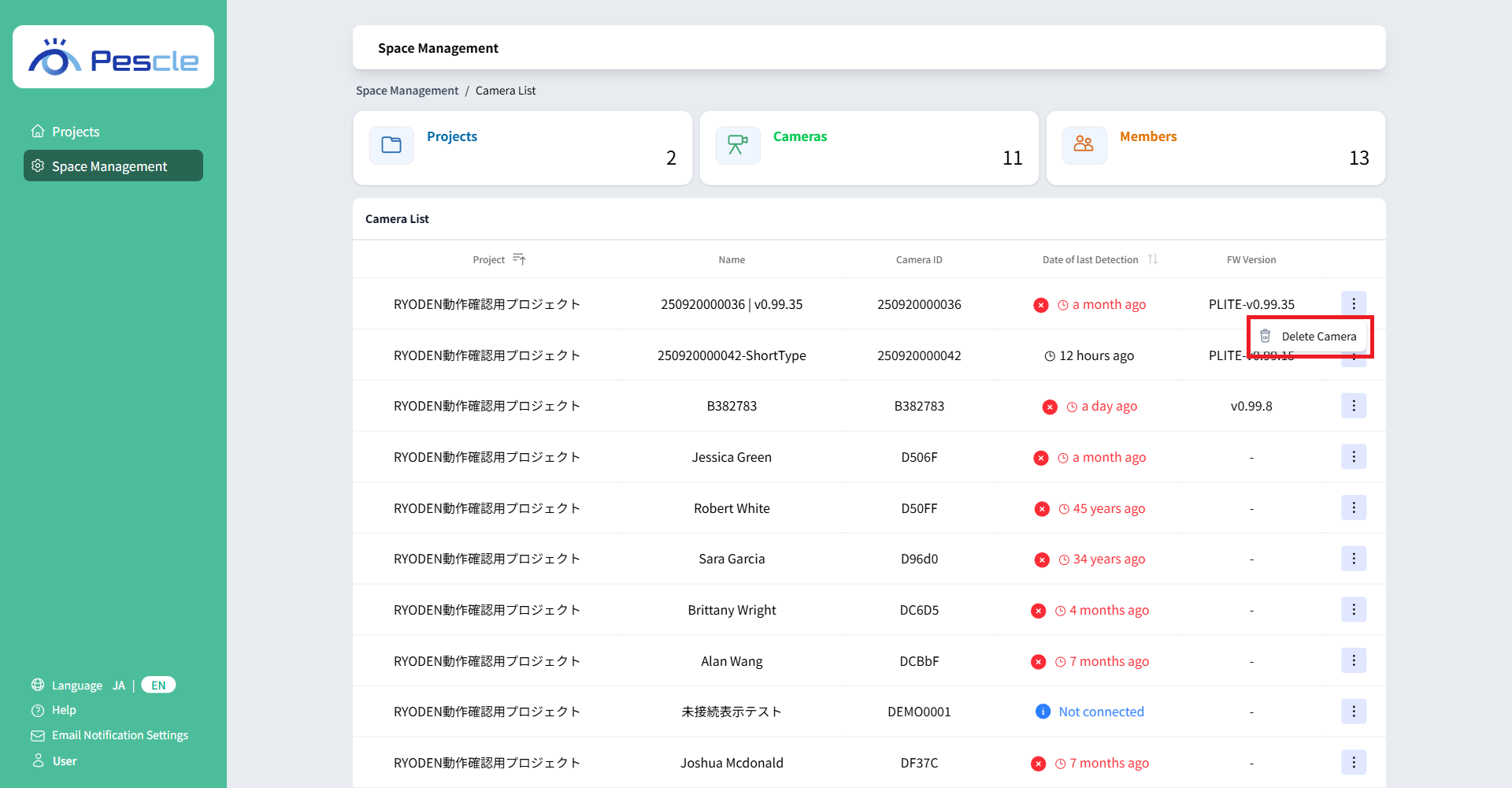The image size is (1512, 788).
Task: Open Projects in the sidebar
Action: point(76,132)
